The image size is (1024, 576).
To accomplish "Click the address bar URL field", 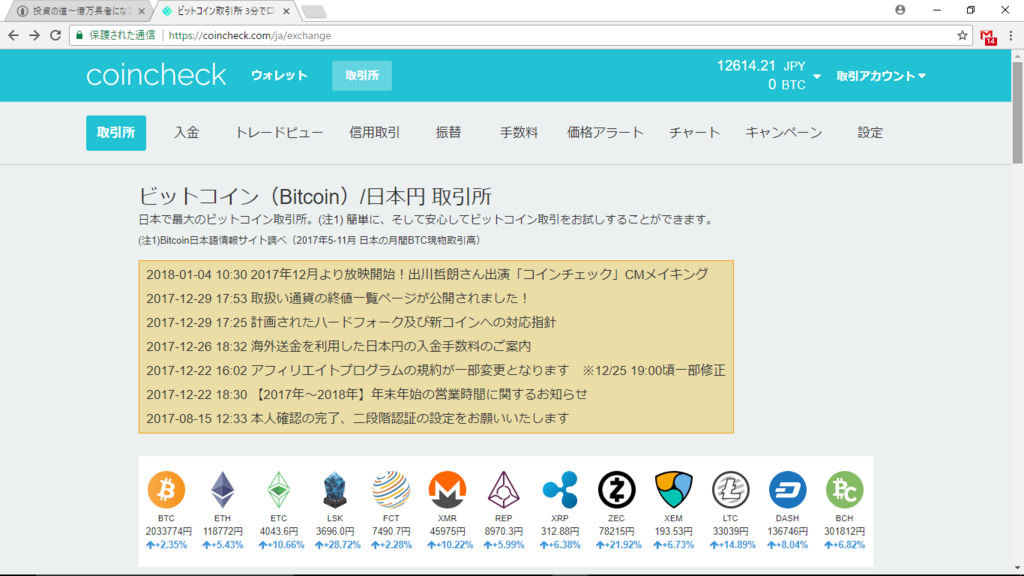I will [522, 35].
